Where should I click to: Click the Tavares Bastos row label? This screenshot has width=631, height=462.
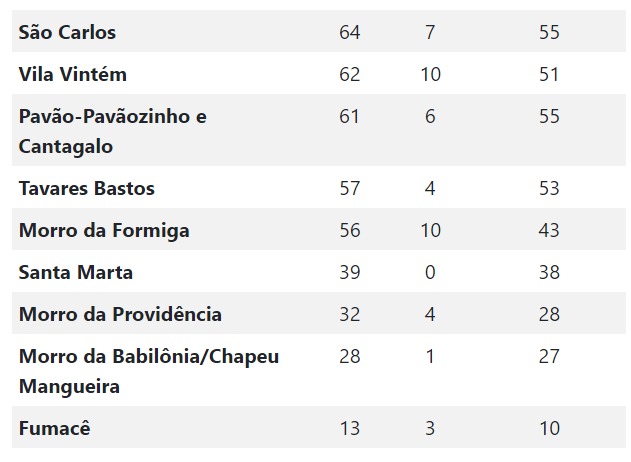(x=87, y=188)
